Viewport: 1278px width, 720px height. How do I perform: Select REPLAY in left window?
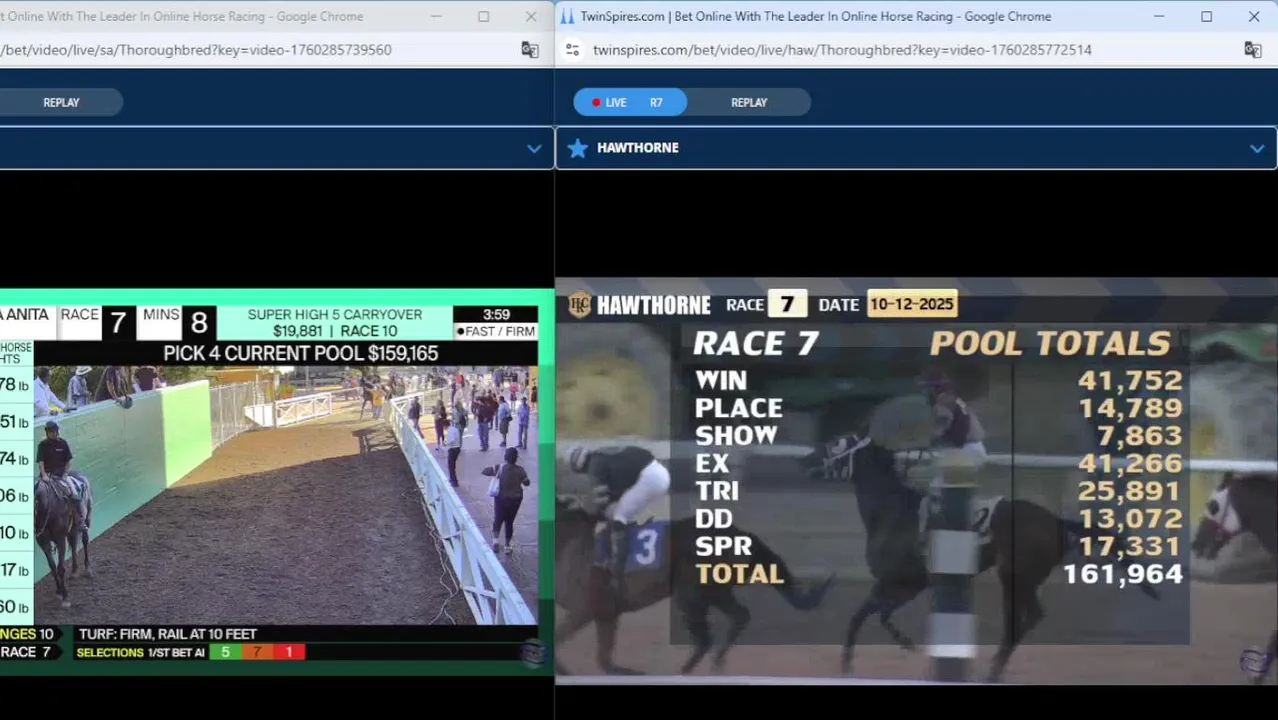[x=61, y=102]
